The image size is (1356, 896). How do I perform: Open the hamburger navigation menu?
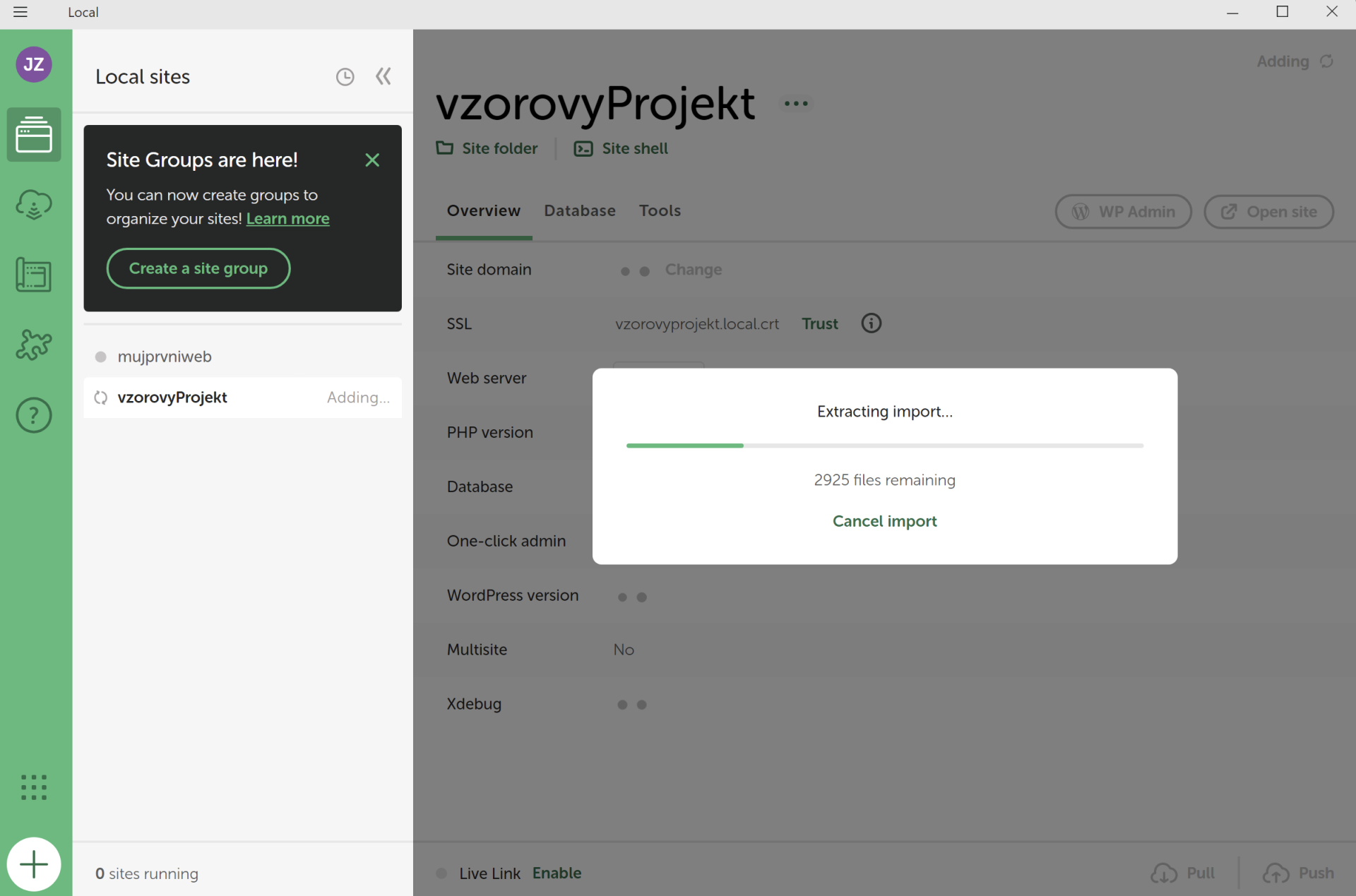pos(20,12)
